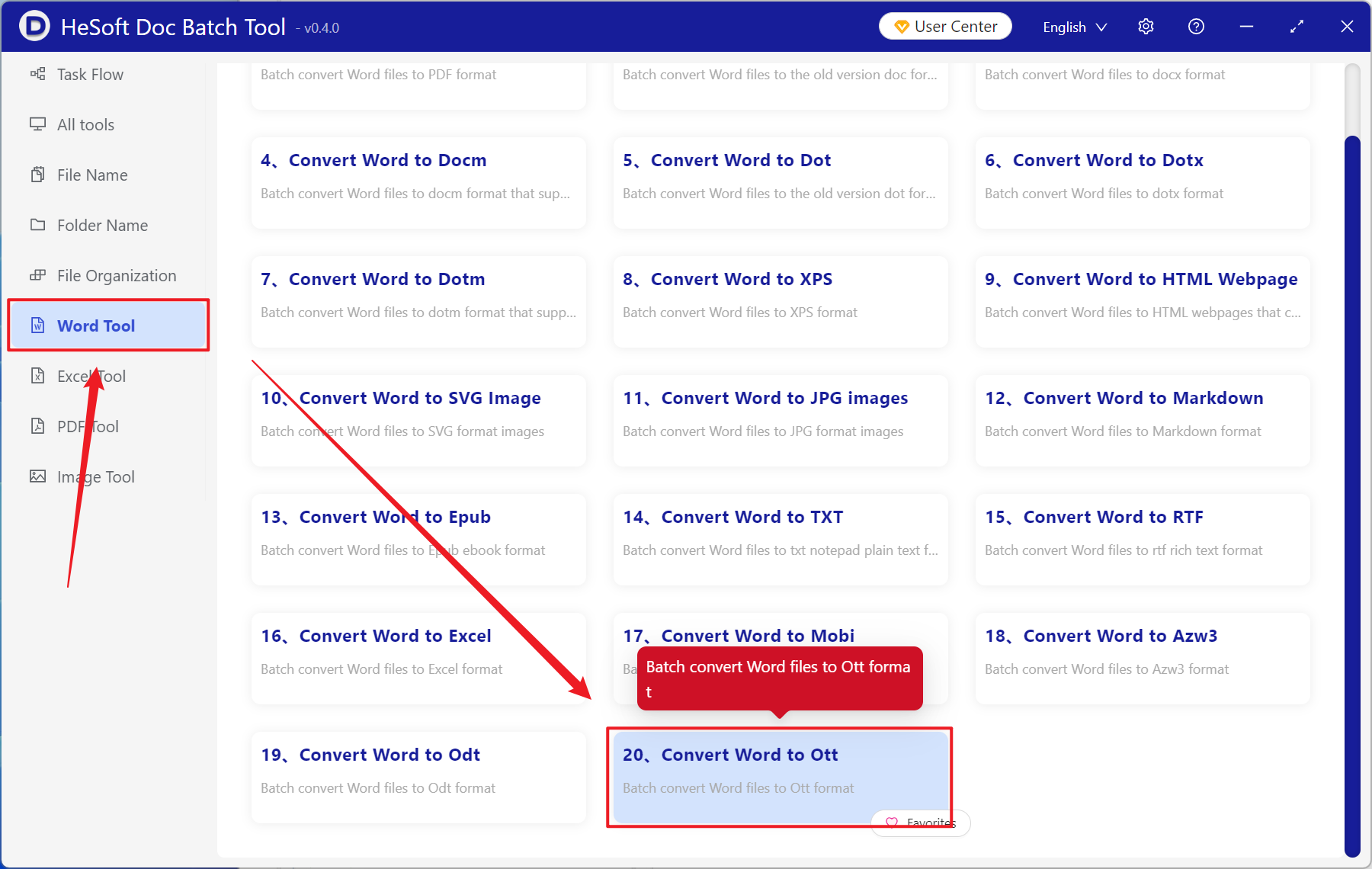Image resolution: width=1372 pixels, height=869 pixels.
Task: Click the Task Flow sidebar icon
Action: pos(37,74)
